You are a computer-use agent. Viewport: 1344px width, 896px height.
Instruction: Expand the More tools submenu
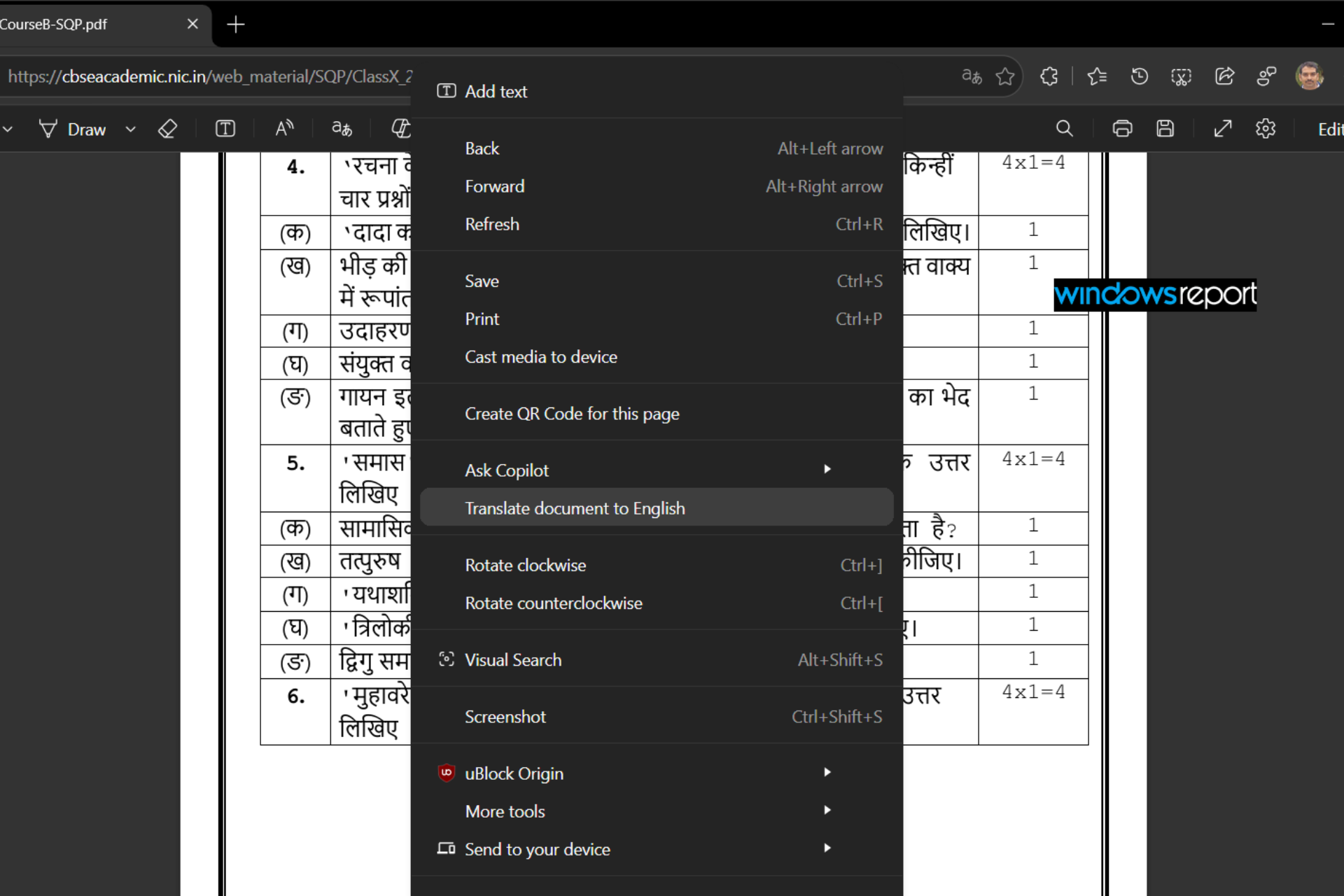[657, 811]
